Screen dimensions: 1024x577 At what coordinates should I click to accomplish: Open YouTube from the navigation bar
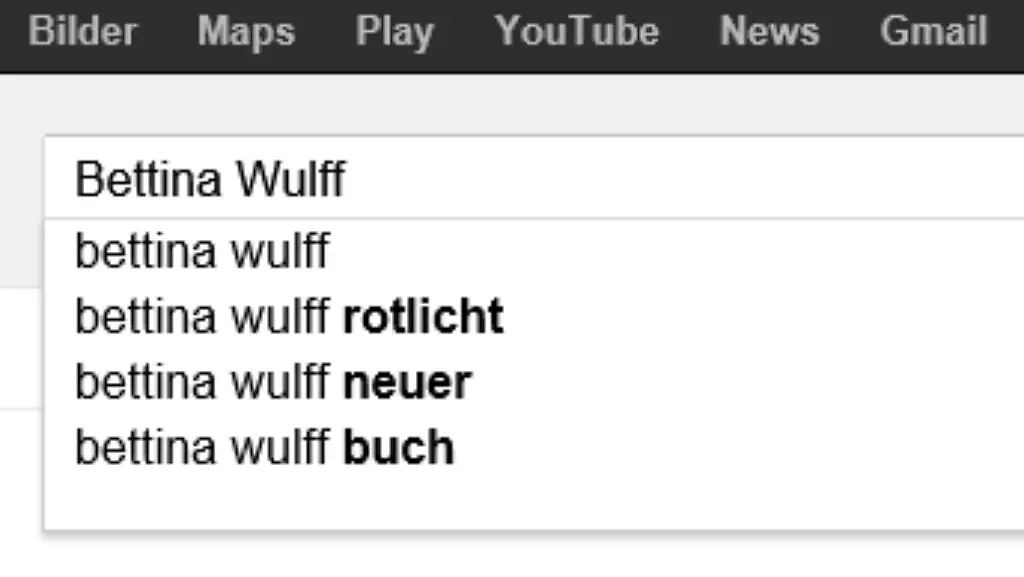577,31
